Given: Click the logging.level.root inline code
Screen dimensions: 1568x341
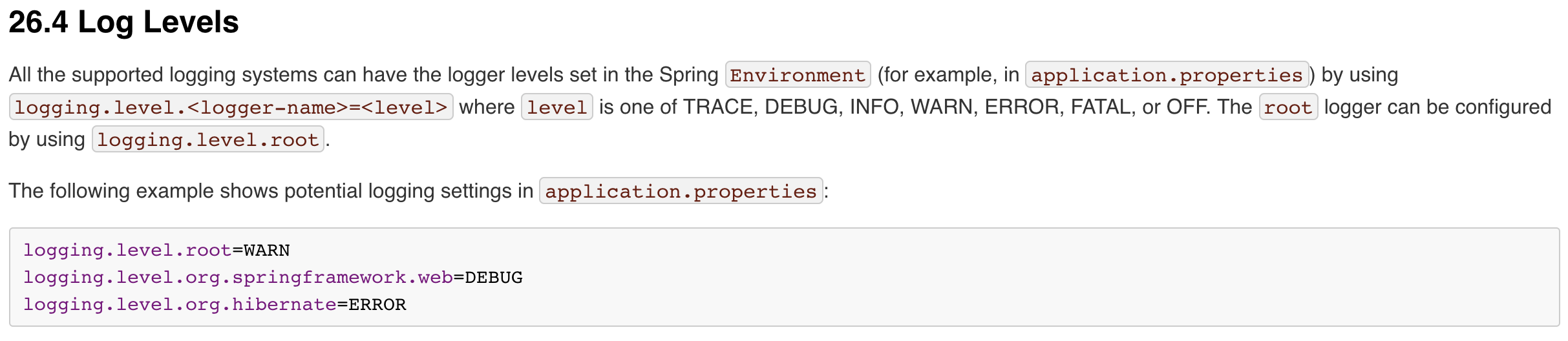Looking at the screenshot, I should point(207,139).
